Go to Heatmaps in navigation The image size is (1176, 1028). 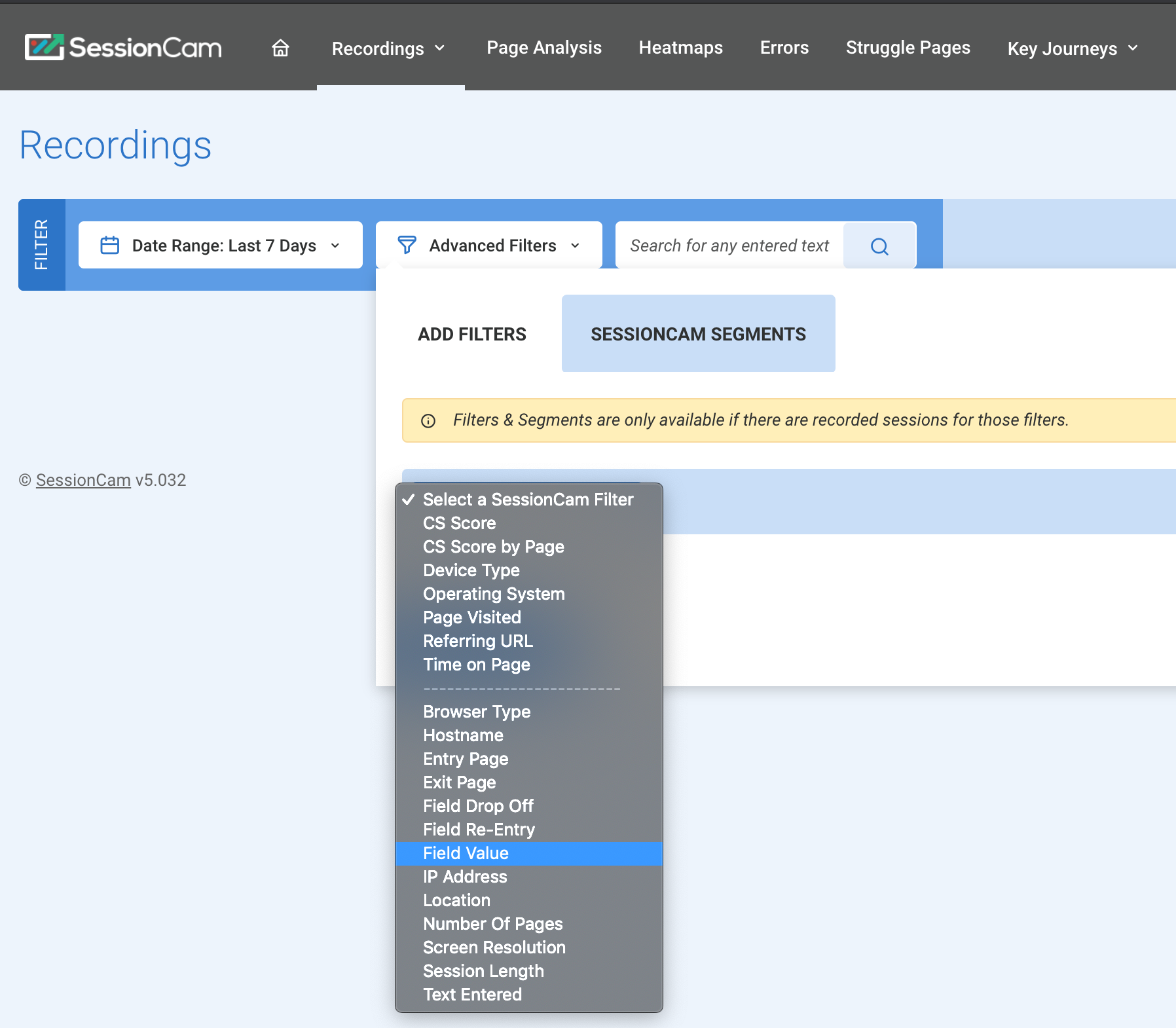[x=680, y=48]
